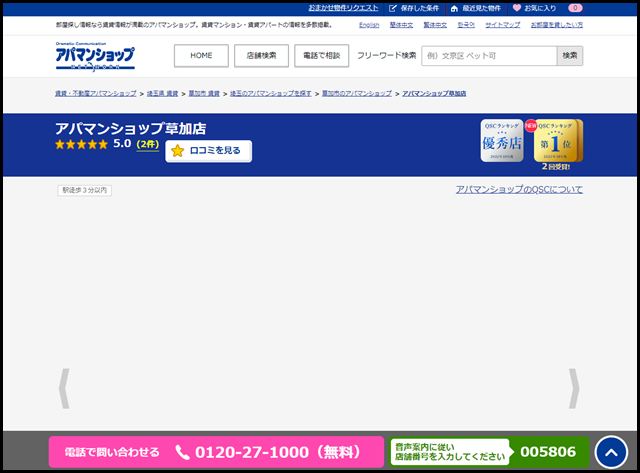Click the アパマンショップ草加店 store heading
The height and width of the screenshot is (473, 640).
point(131,129)
